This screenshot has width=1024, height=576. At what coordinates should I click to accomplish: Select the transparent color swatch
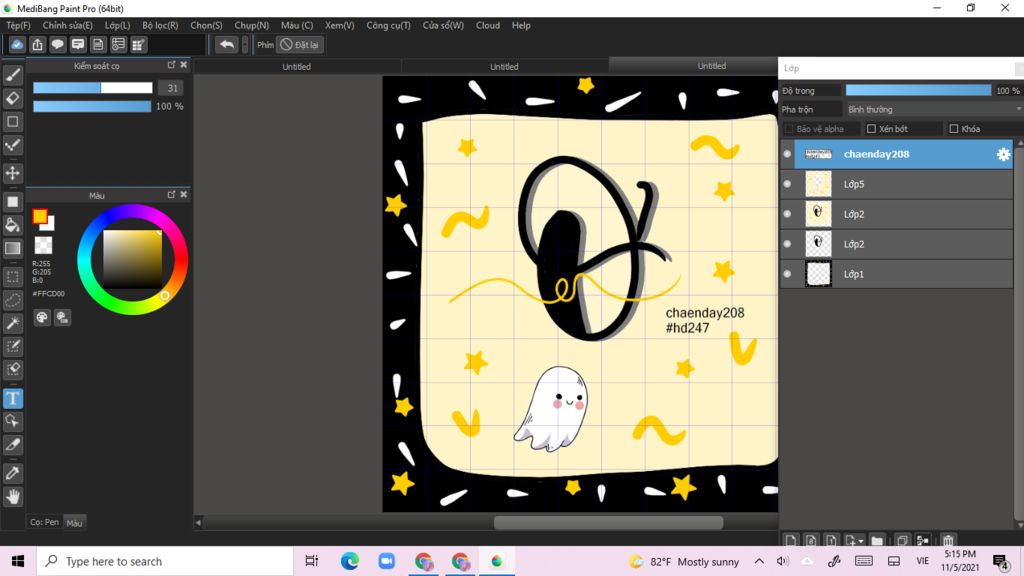43,245
